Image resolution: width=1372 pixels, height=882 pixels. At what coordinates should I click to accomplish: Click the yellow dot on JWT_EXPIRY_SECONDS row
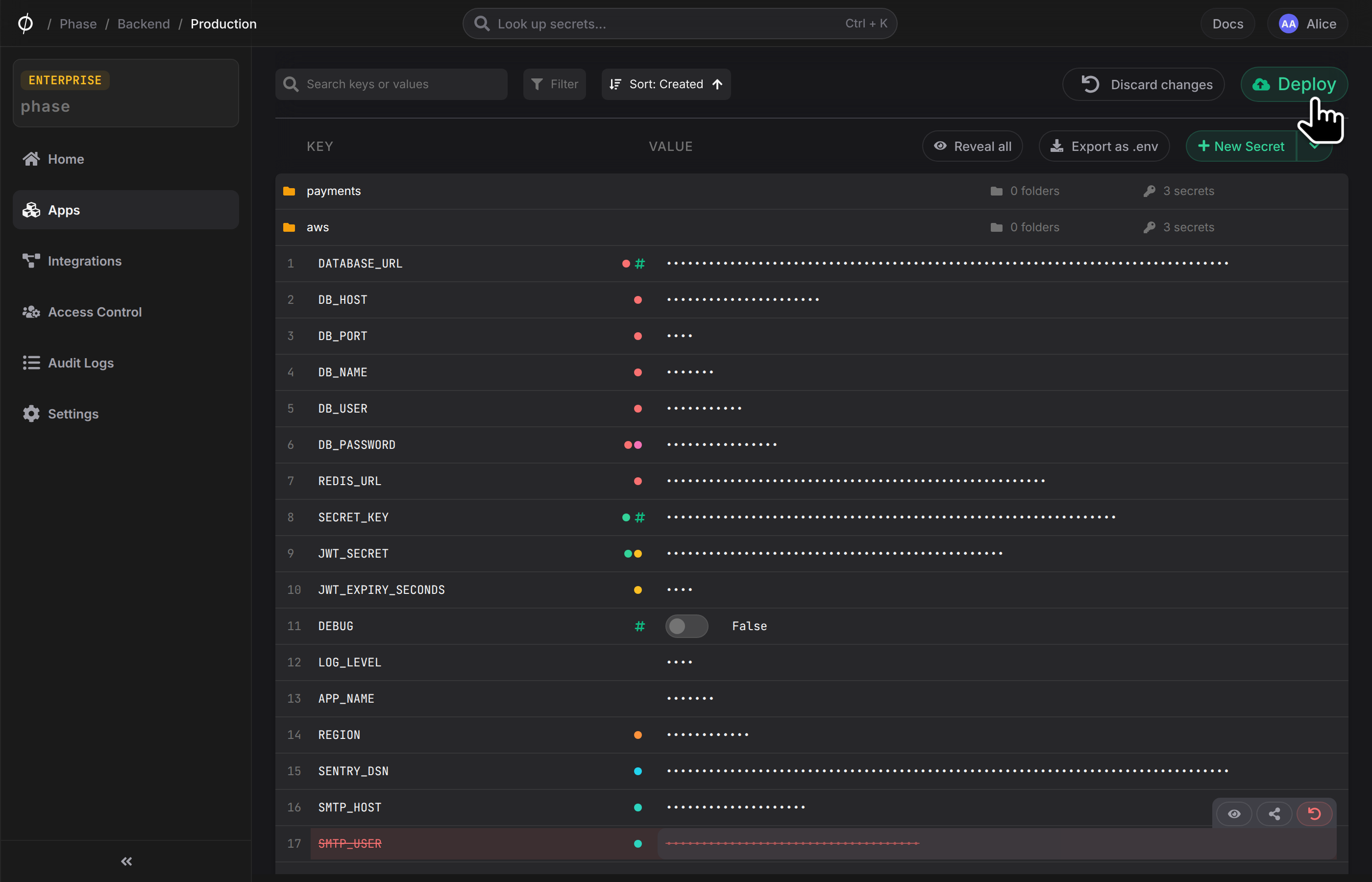point(637,589)
